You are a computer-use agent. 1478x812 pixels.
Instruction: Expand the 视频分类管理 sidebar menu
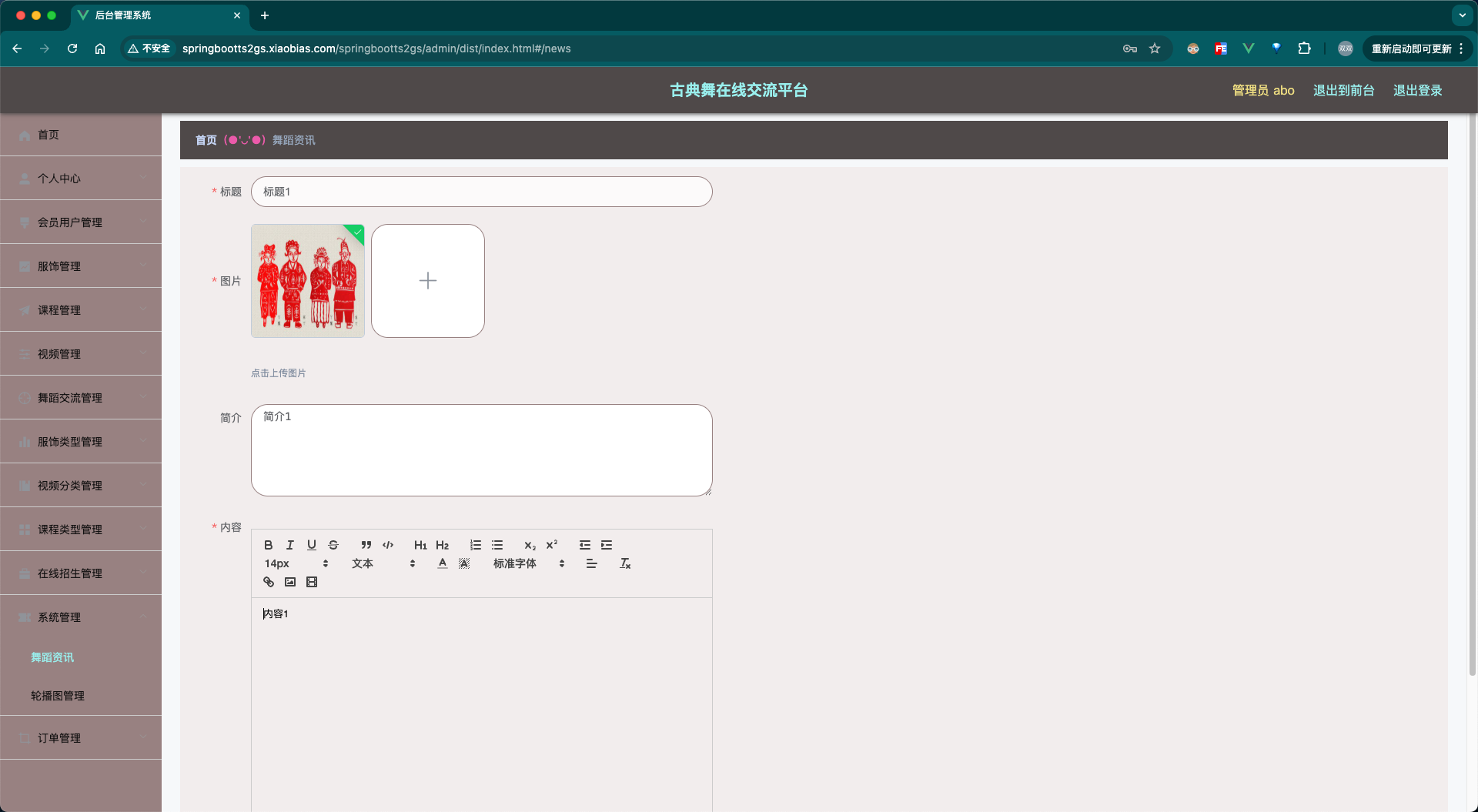click(81, 486)
